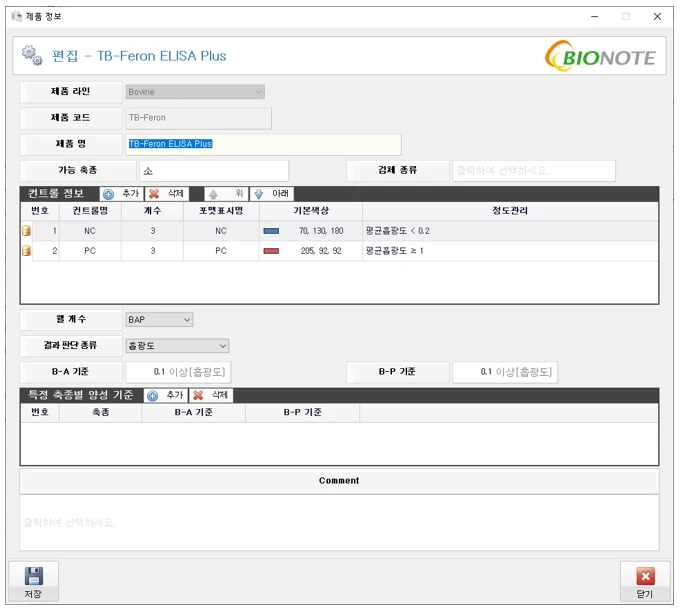Click the '평균흡광도 < 0.2' quality control cell
This screenshot has height=611, width=681.
click(510, 231)
